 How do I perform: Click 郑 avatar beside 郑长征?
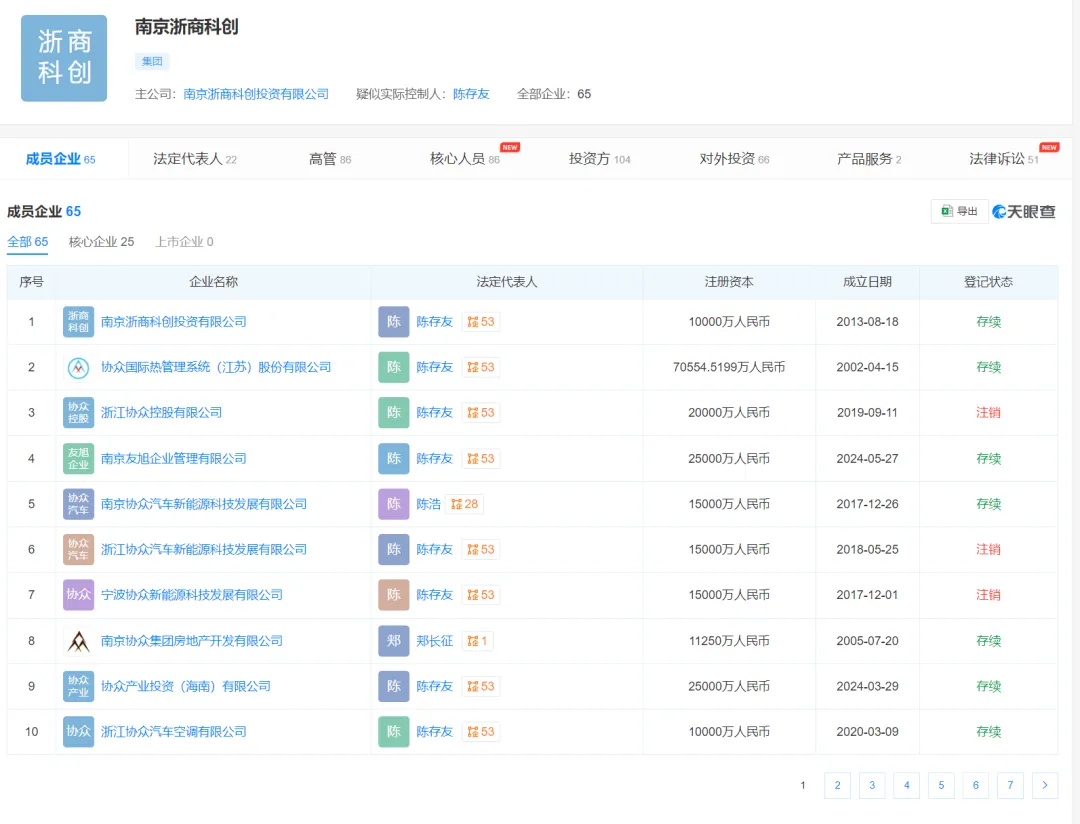pyautogui.click(x=394, y=641)
